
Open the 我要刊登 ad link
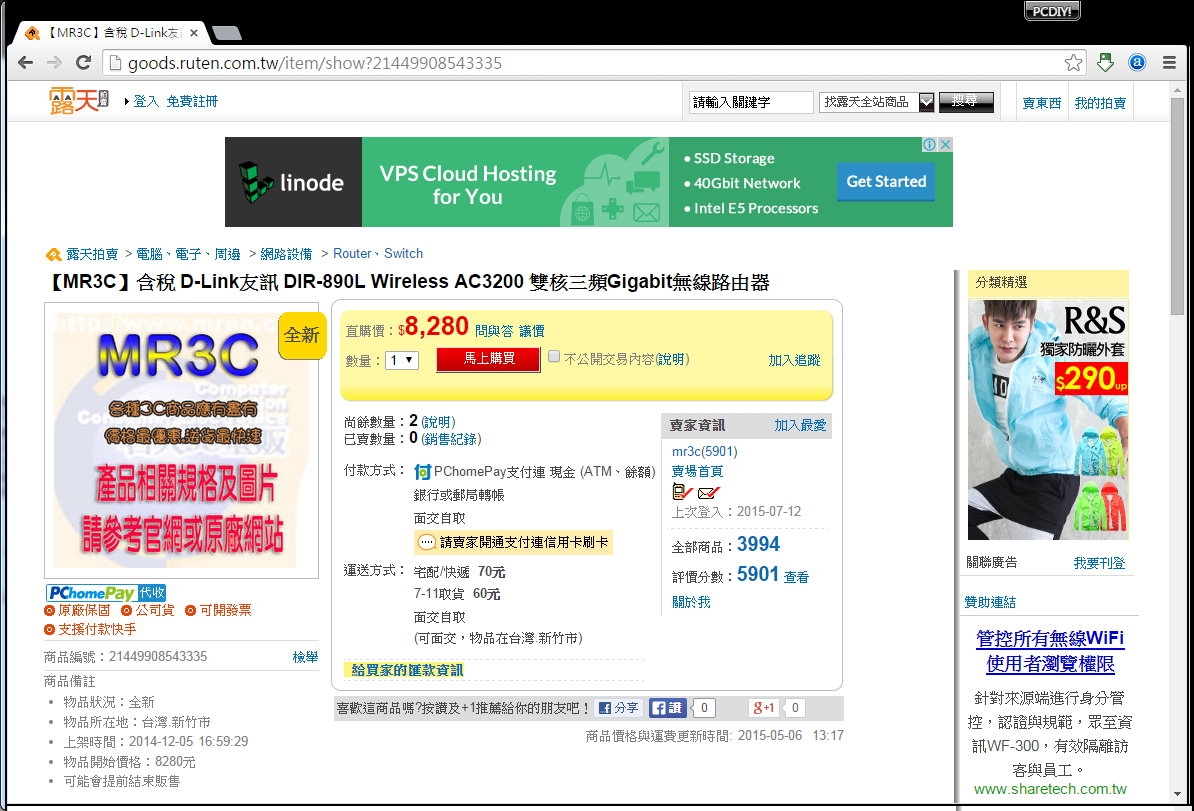[1100, 564]
